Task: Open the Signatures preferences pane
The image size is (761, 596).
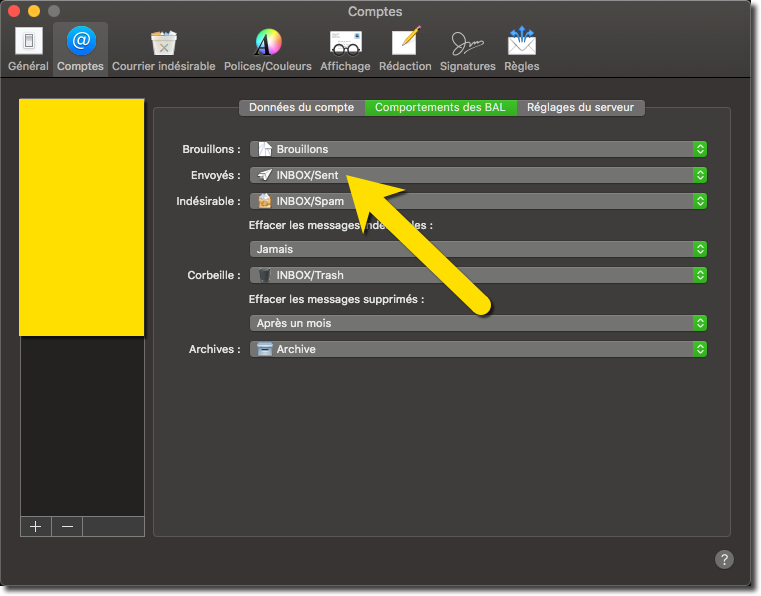Action: (x=467, y=49)
